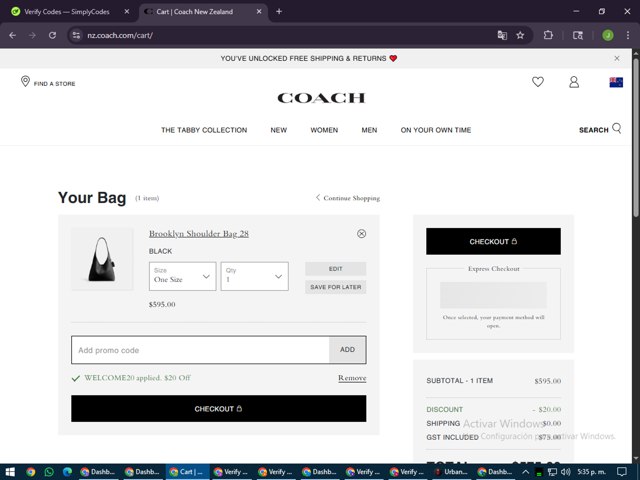Open the browser extensions puzzle icon
Viewport: 640px width, 480px height.
[x=548, y=36]
